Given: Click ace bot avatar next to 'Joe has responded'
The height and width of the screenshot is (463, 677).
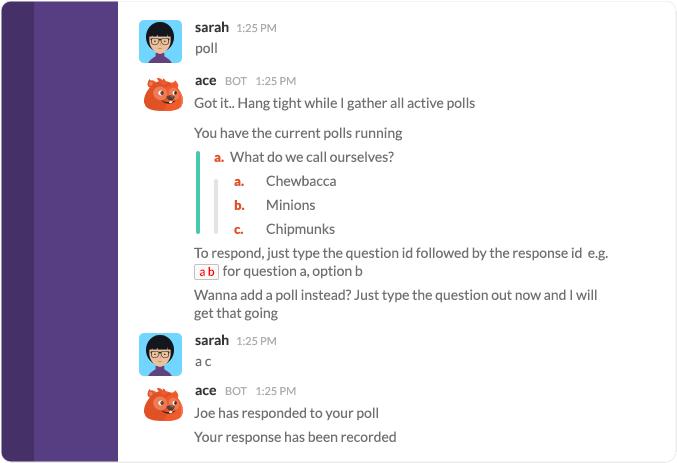Looking at the screenshot, I should (163, 404).
